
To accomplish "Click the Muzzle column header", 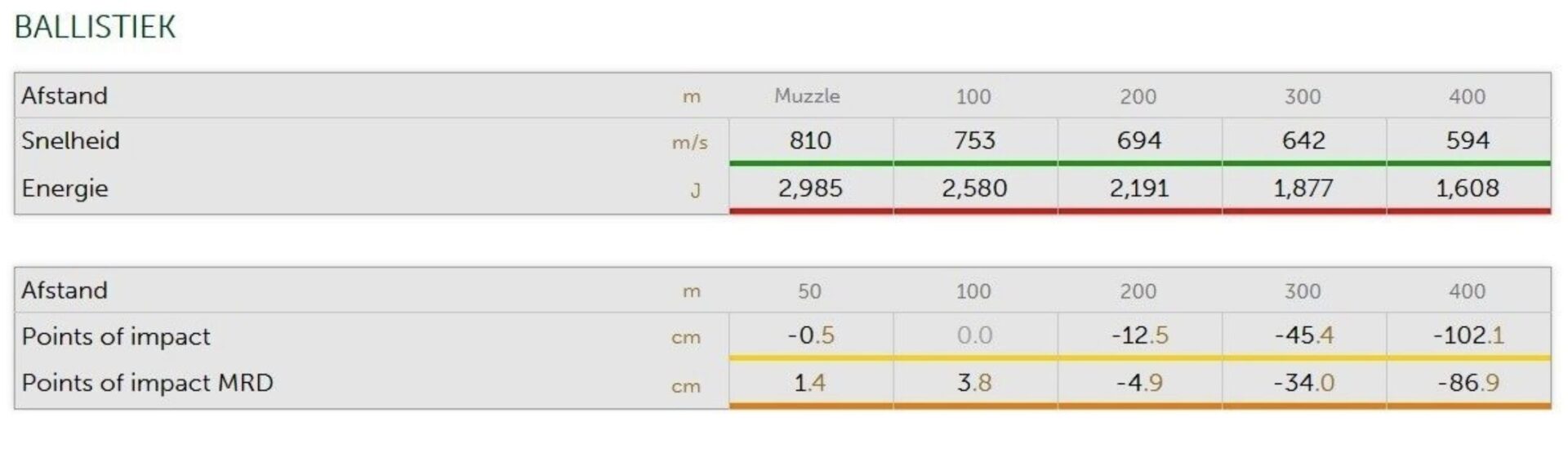I will click(807, 96).
